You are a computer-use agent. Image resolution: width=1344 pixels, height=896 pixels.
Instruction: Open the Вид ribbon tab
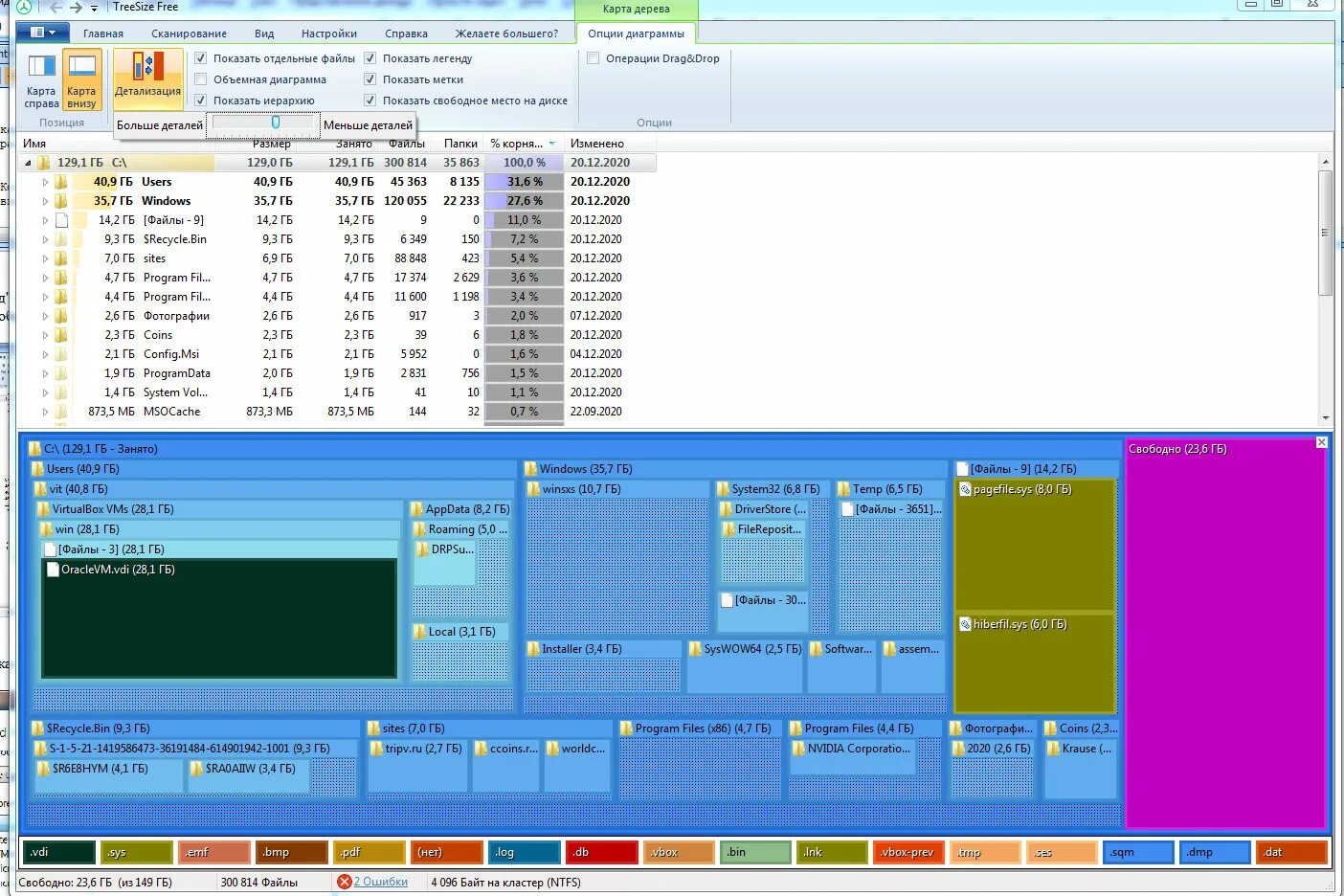point(264,34)
